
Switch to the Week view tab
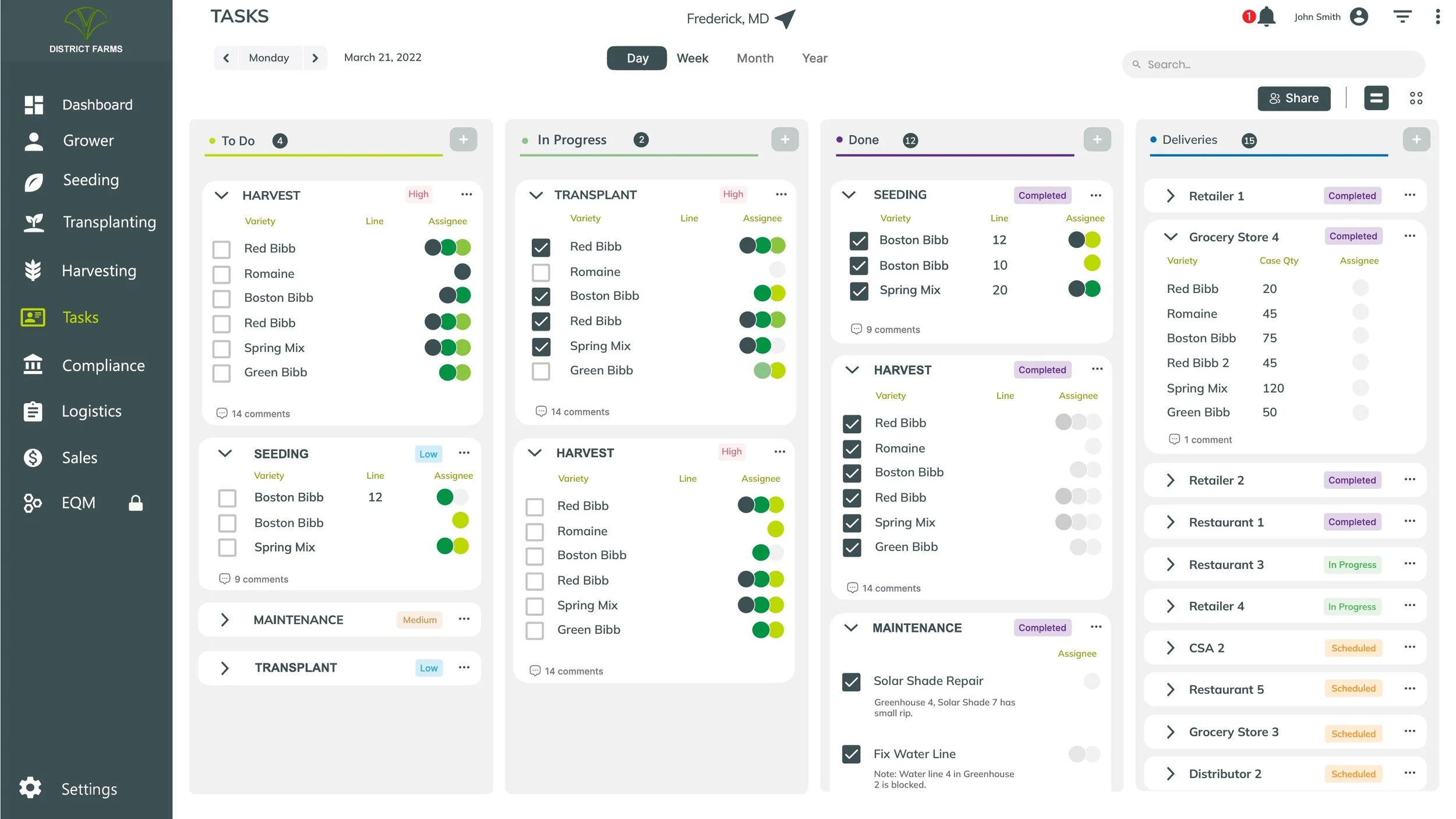point(692,58)
